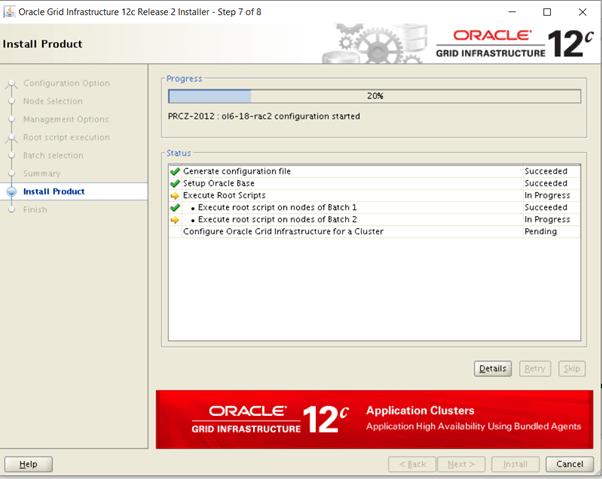Click the green checkmark beside Setup Oracle Base
Viewport: 602px width, 479px height.
[175, 184]
